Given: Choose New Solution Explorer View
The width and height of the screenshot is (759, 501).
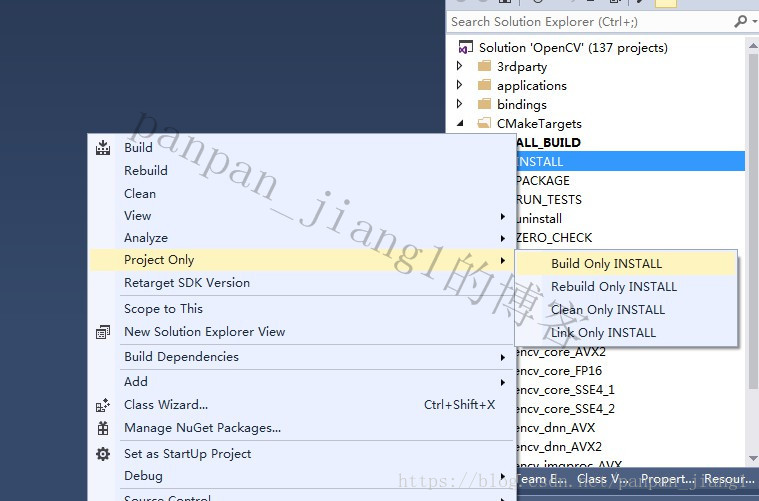Looking at the screenshot, I should (204, 332).
